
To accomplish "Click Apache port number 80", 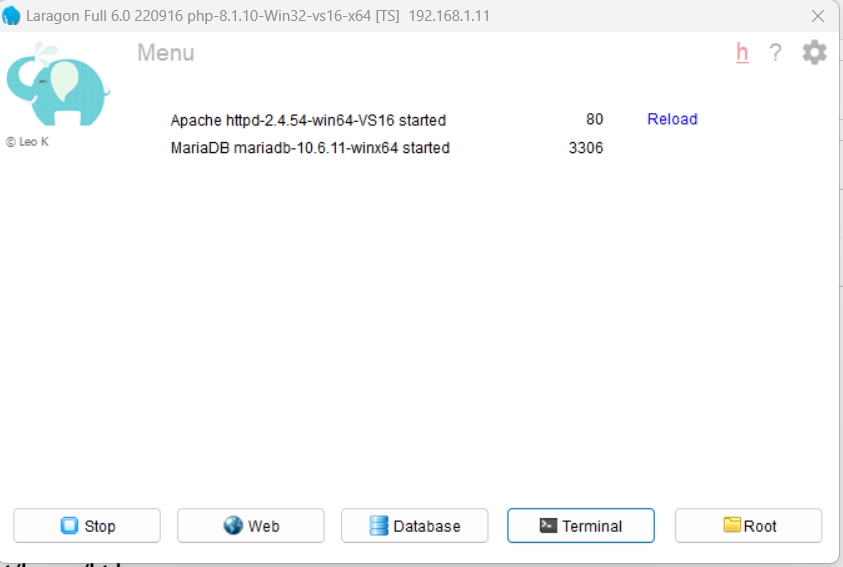I will pos(594,119).
